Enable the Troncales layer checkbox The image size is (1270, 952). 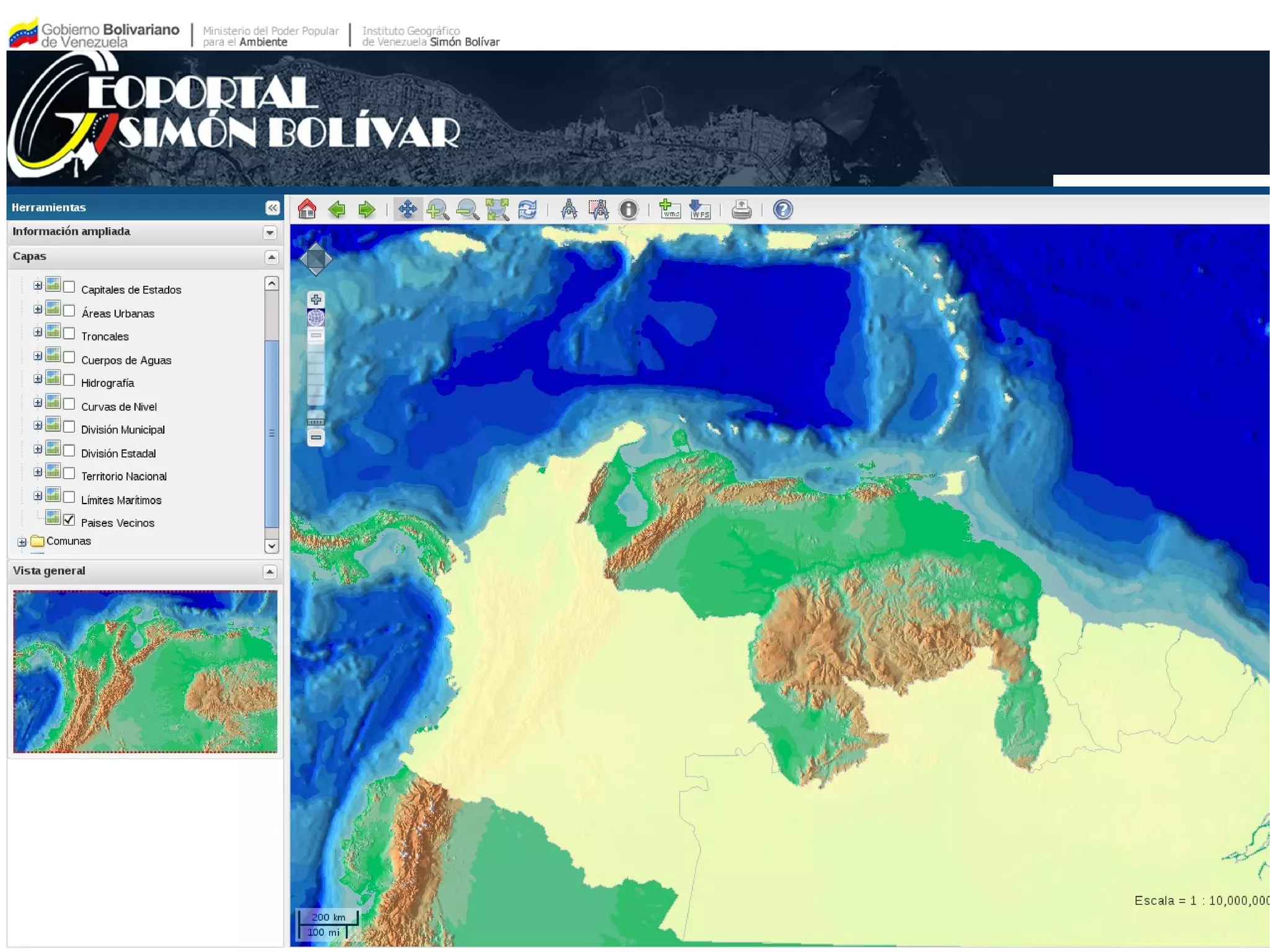click(x=69, y=334)
